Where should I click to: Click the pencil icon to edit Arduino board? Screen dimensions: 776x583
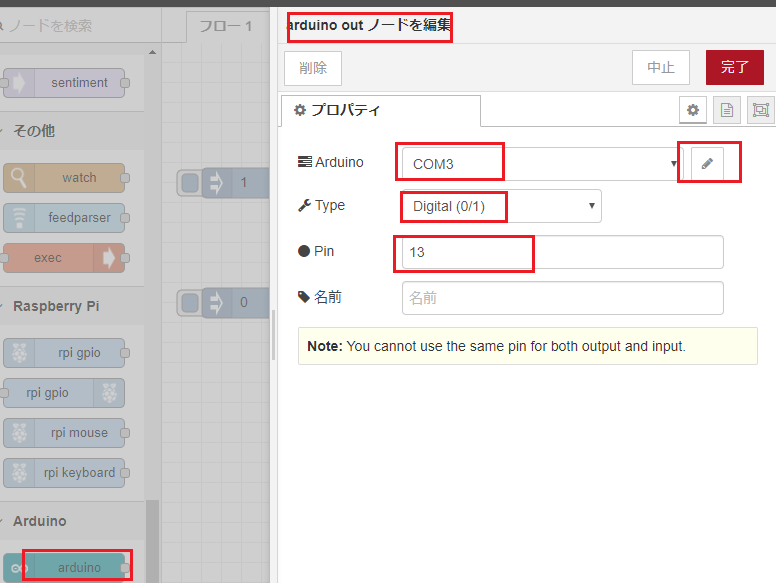click(x=707, y=163)
